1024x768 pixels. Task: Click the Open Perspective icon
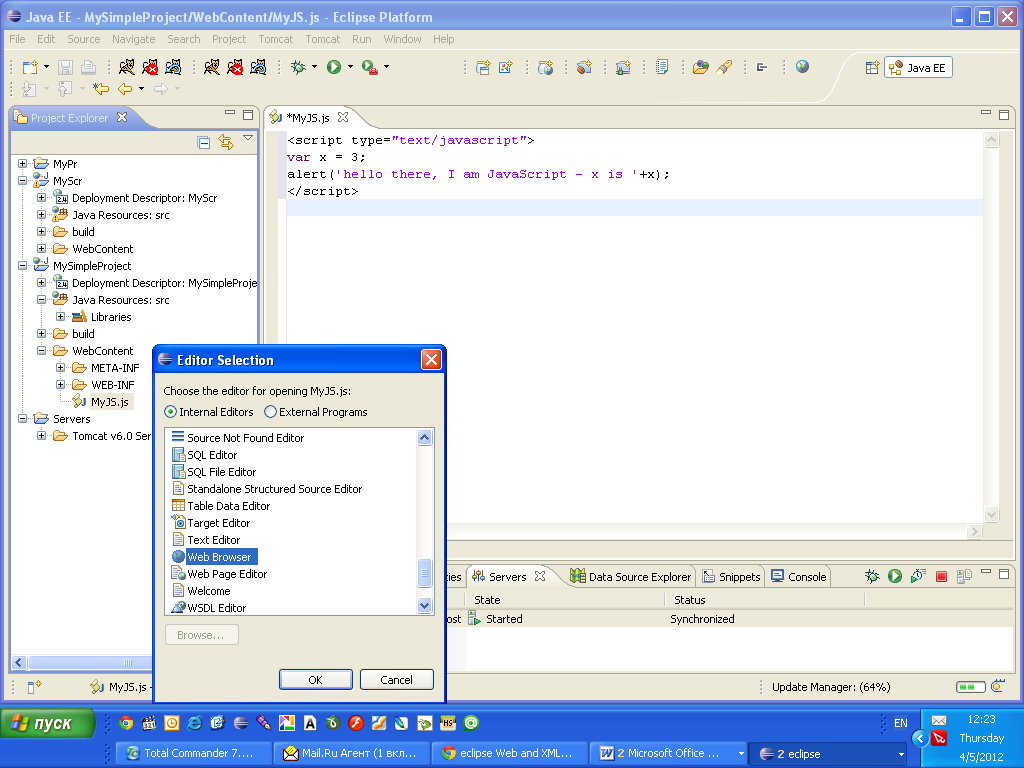click(x=872, y=68)
